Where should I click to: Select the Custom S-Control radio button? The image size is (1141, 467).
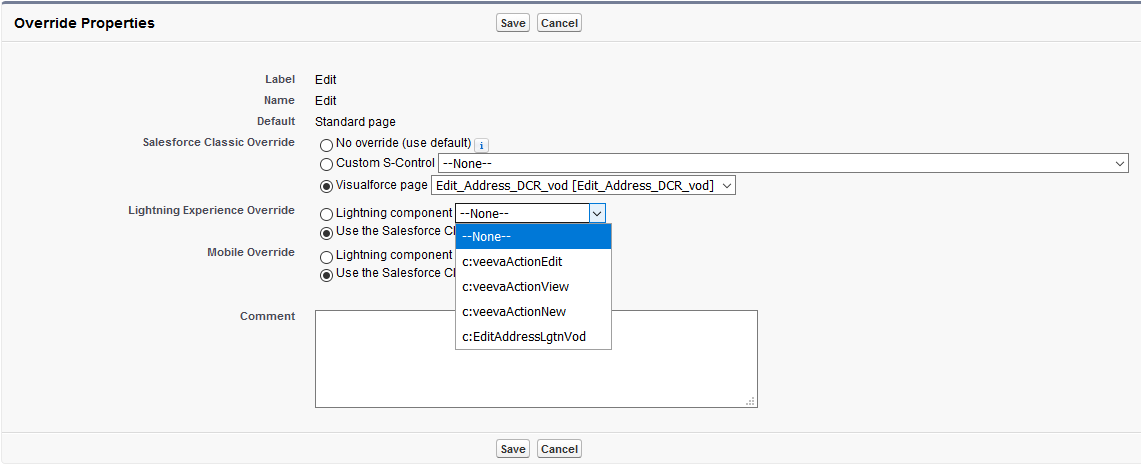tap(326, 164)
